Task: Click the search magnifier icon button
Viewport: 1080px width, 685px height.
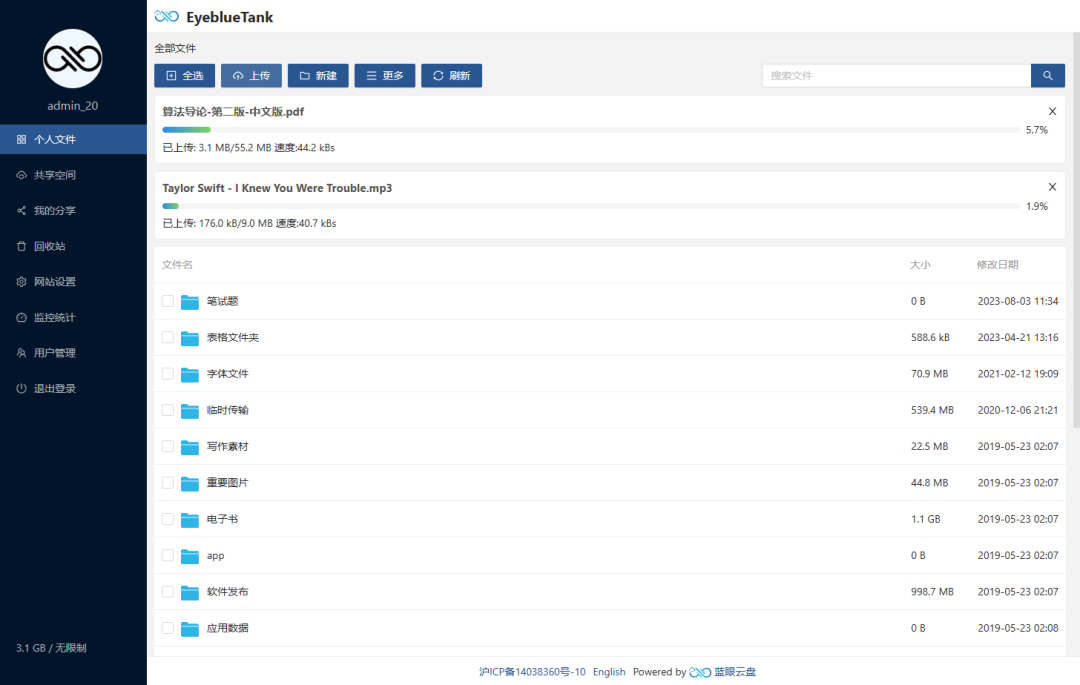Action: (x=1048, y=76)
